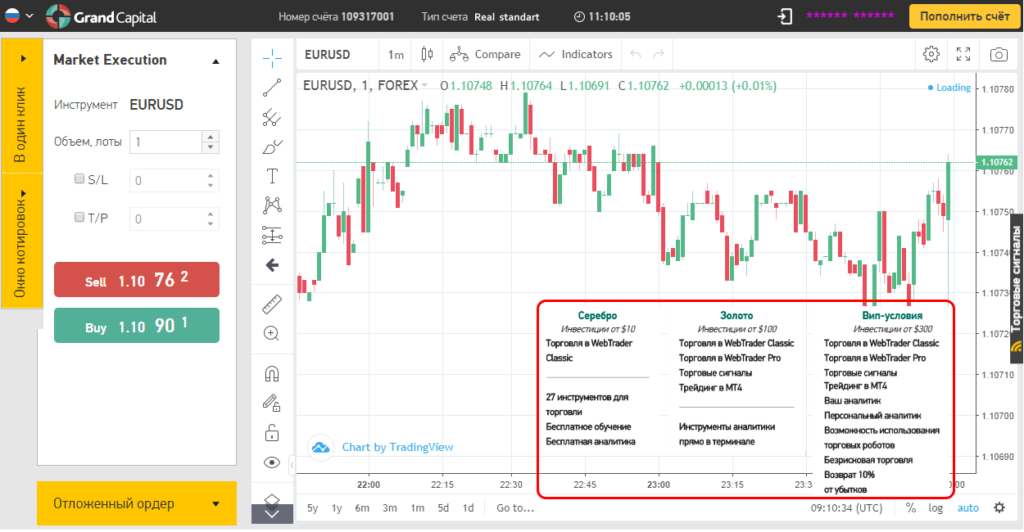Select the trend line drawing tool
Screen dimensions: 1024x532
point(271,87)
